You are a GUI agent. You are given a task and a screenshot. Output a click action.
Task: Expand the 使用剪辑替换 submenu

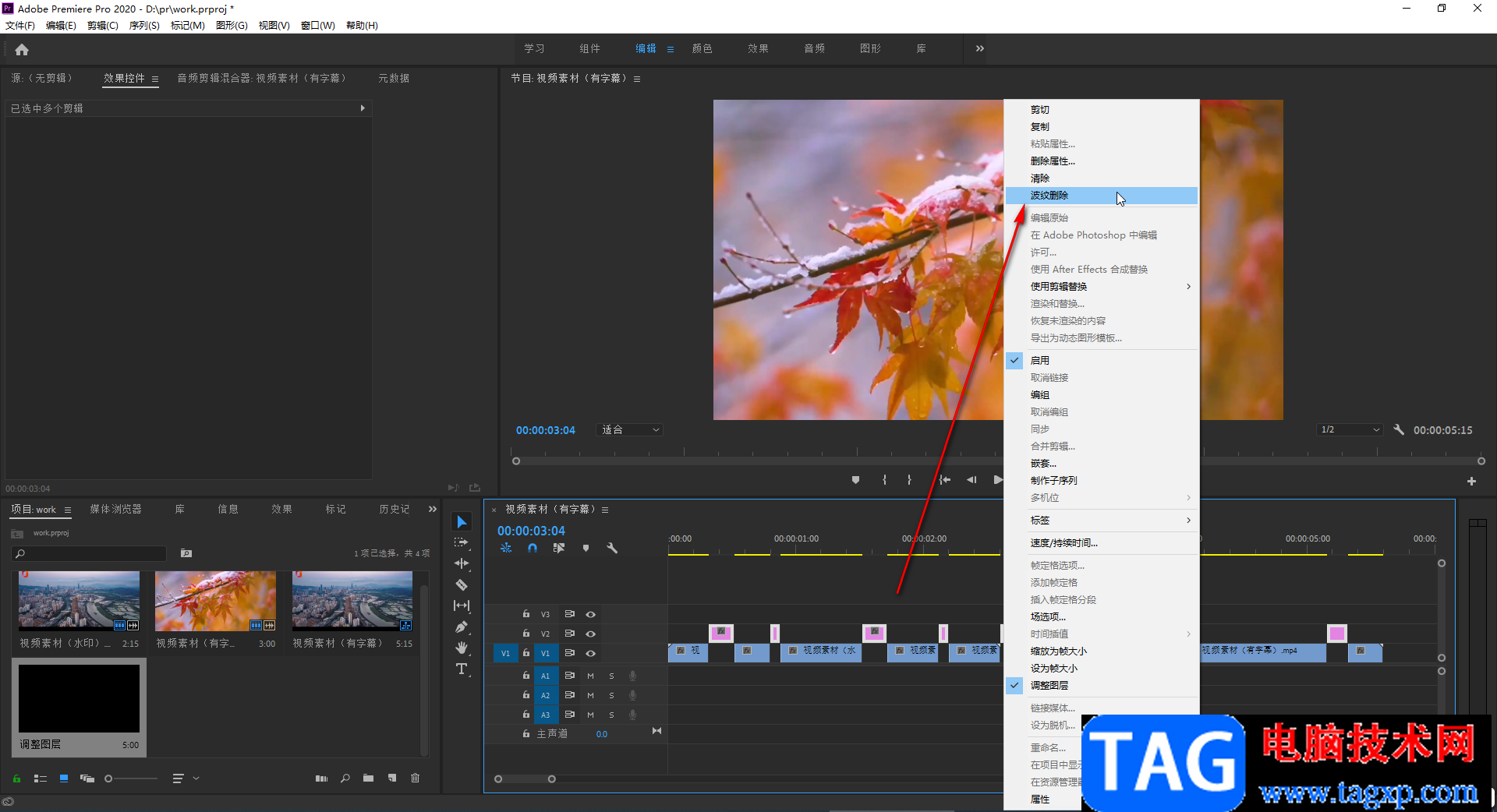click(x=1101, y=287)
